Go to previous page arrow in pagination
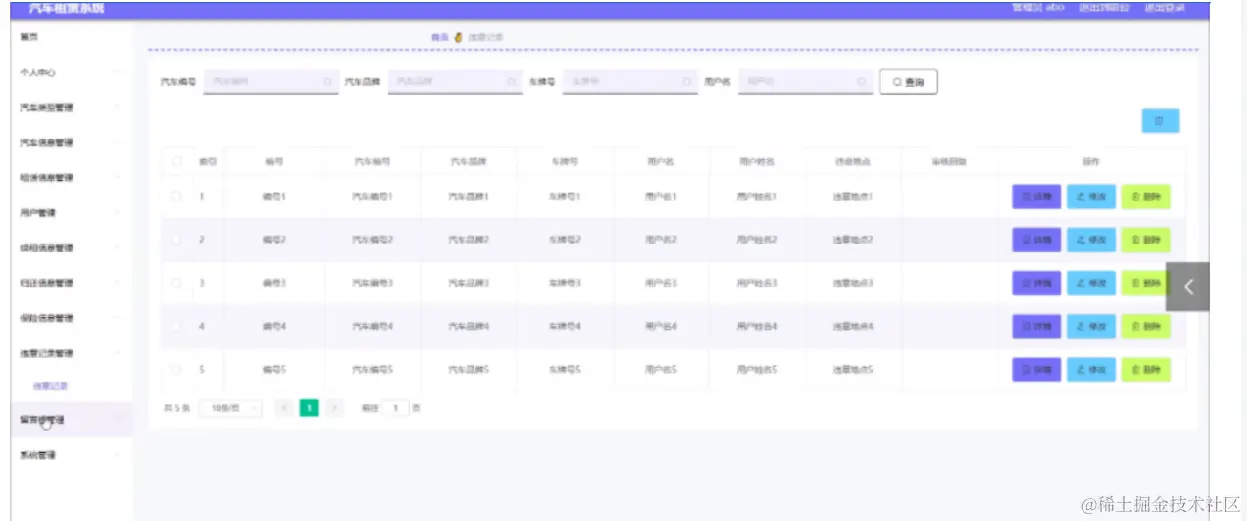This screenshot has width=1247, height=521. [x=284, y=408]
